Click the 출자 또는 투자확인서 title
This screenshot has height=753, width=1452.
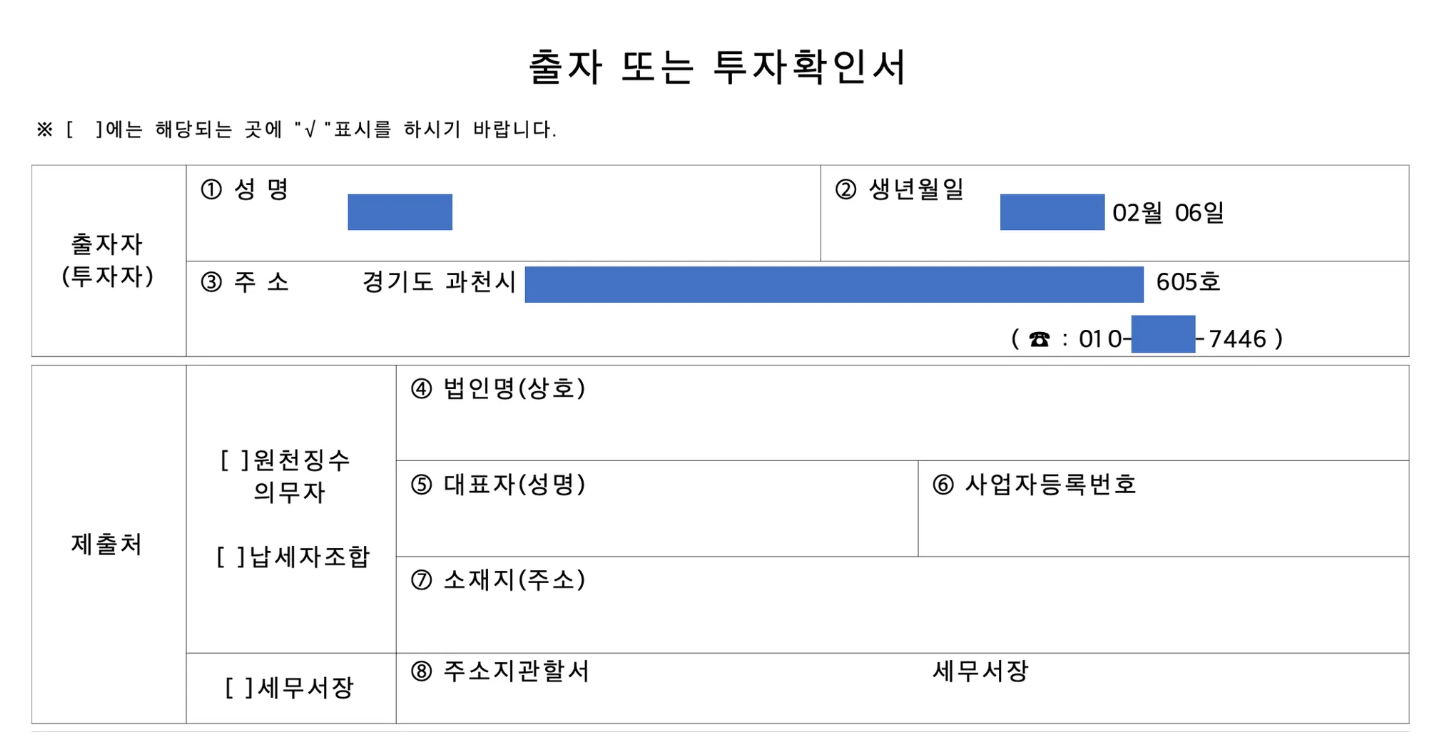[x=718, y=68]
